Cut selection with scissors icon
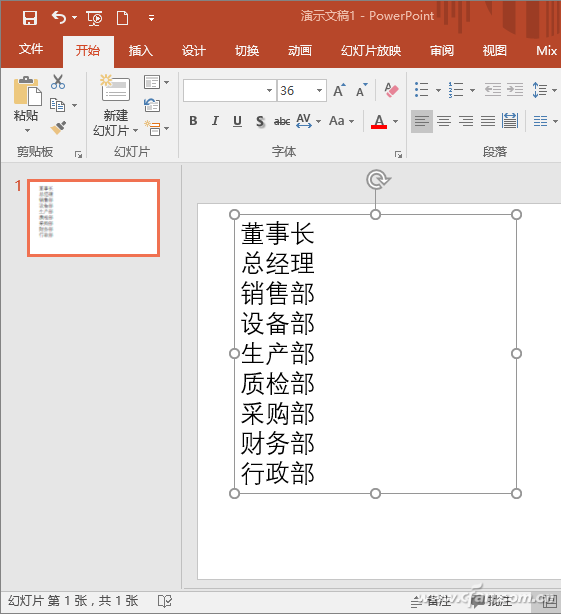561x614 pixels. (x=58, y=82)
